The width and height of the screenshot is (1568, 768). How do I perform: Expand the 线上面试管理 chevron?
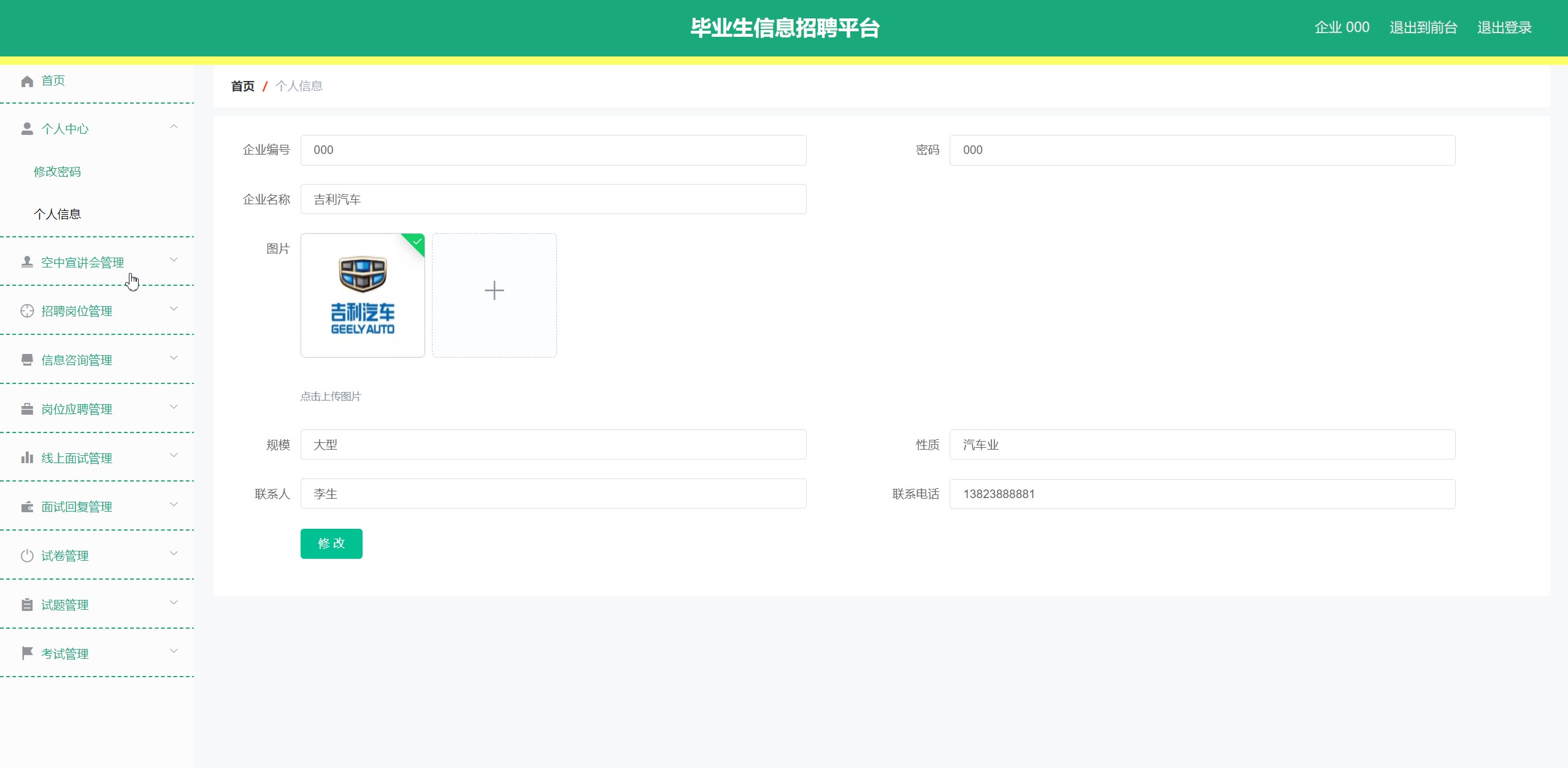click(x=174, y=455)
